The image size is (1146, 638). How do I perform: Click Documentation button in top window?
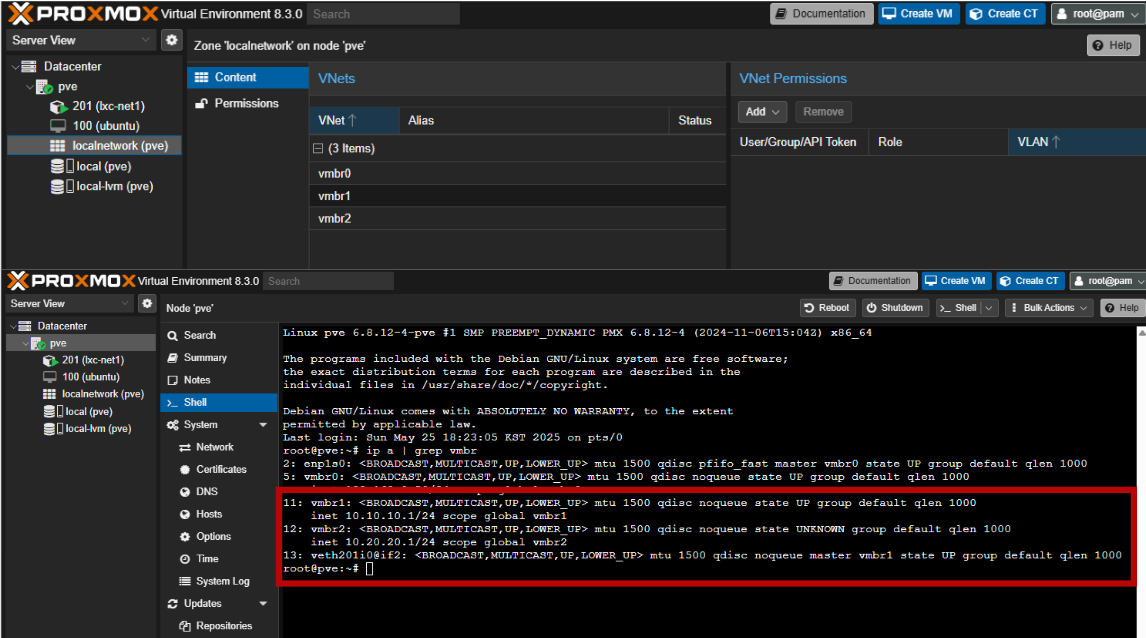(821, 14)
